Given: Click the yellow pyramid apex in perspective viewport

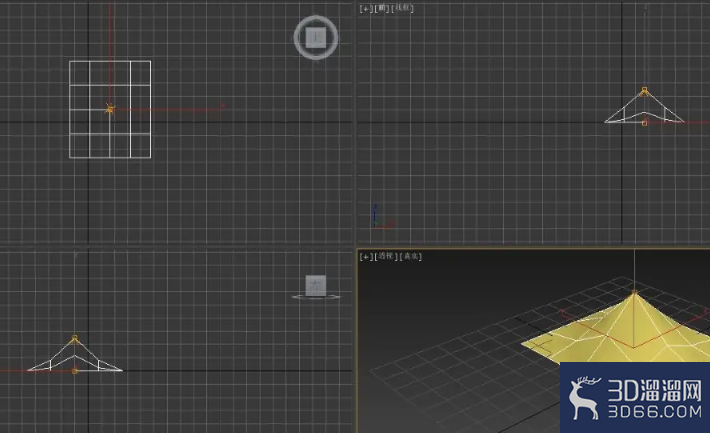Looking at the screenshot, I should 634,293.
